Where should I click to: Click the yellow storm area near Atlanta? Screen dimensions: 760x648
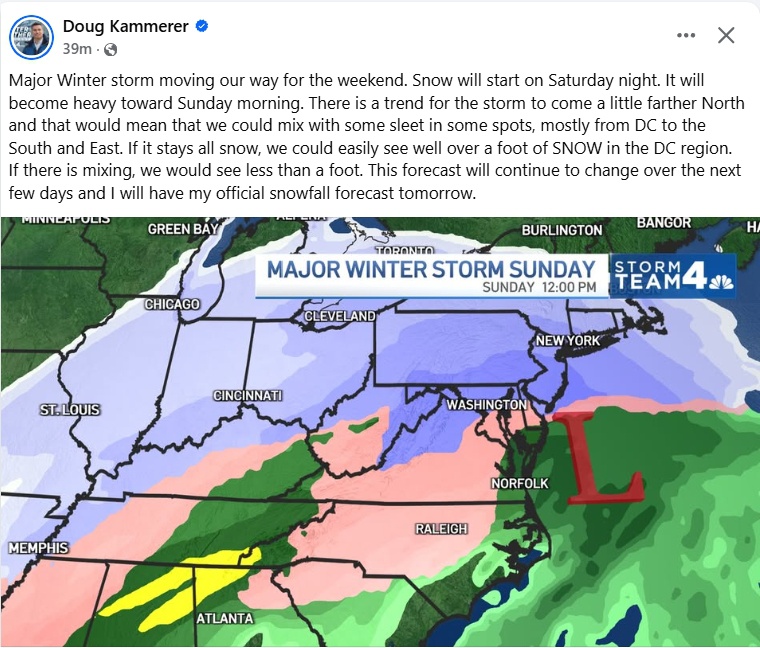(x=180, y=583)
